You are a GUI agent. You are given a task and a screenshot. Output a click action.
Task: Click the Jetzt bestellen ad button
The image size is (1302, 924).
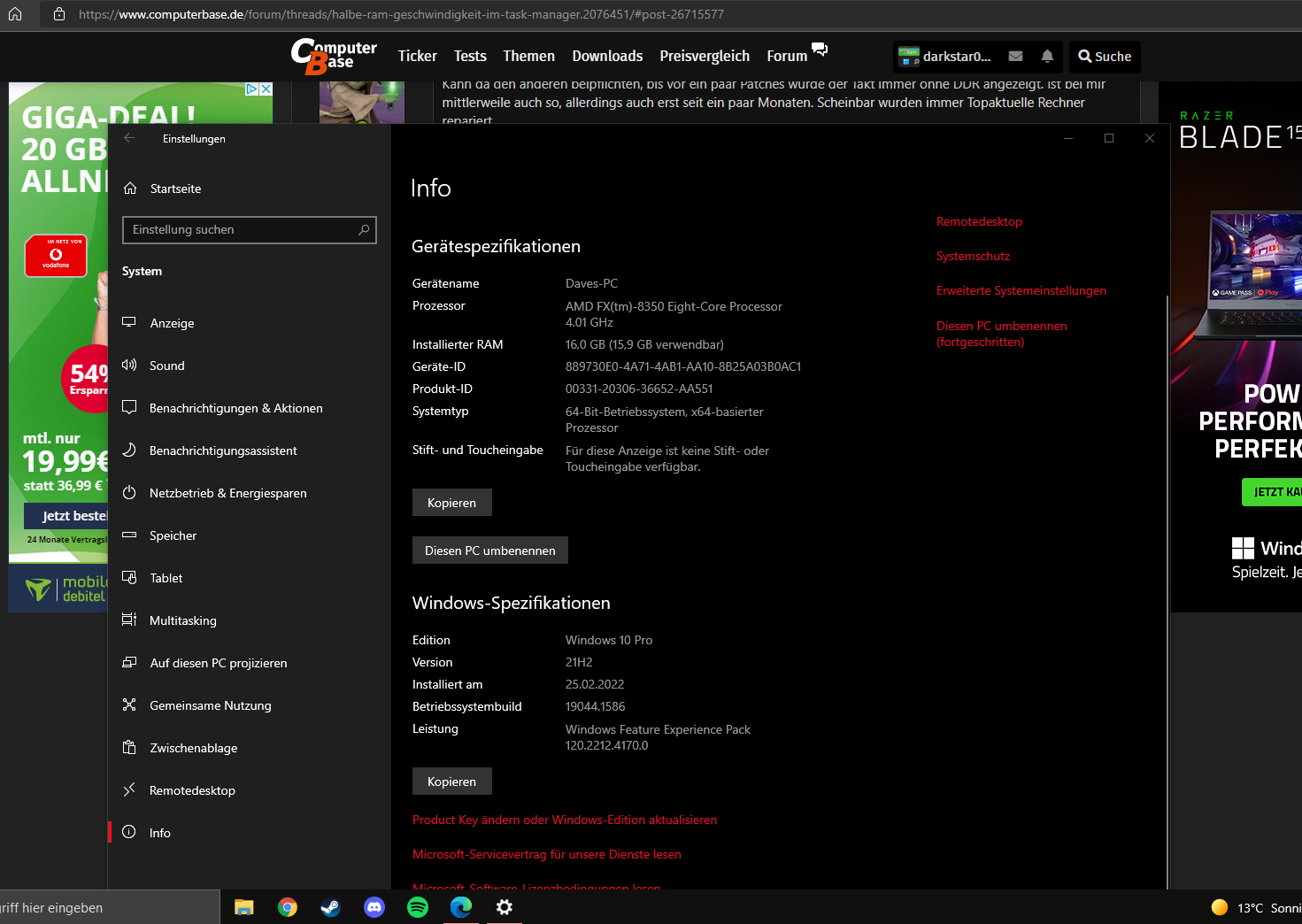[x=66, y=515]
